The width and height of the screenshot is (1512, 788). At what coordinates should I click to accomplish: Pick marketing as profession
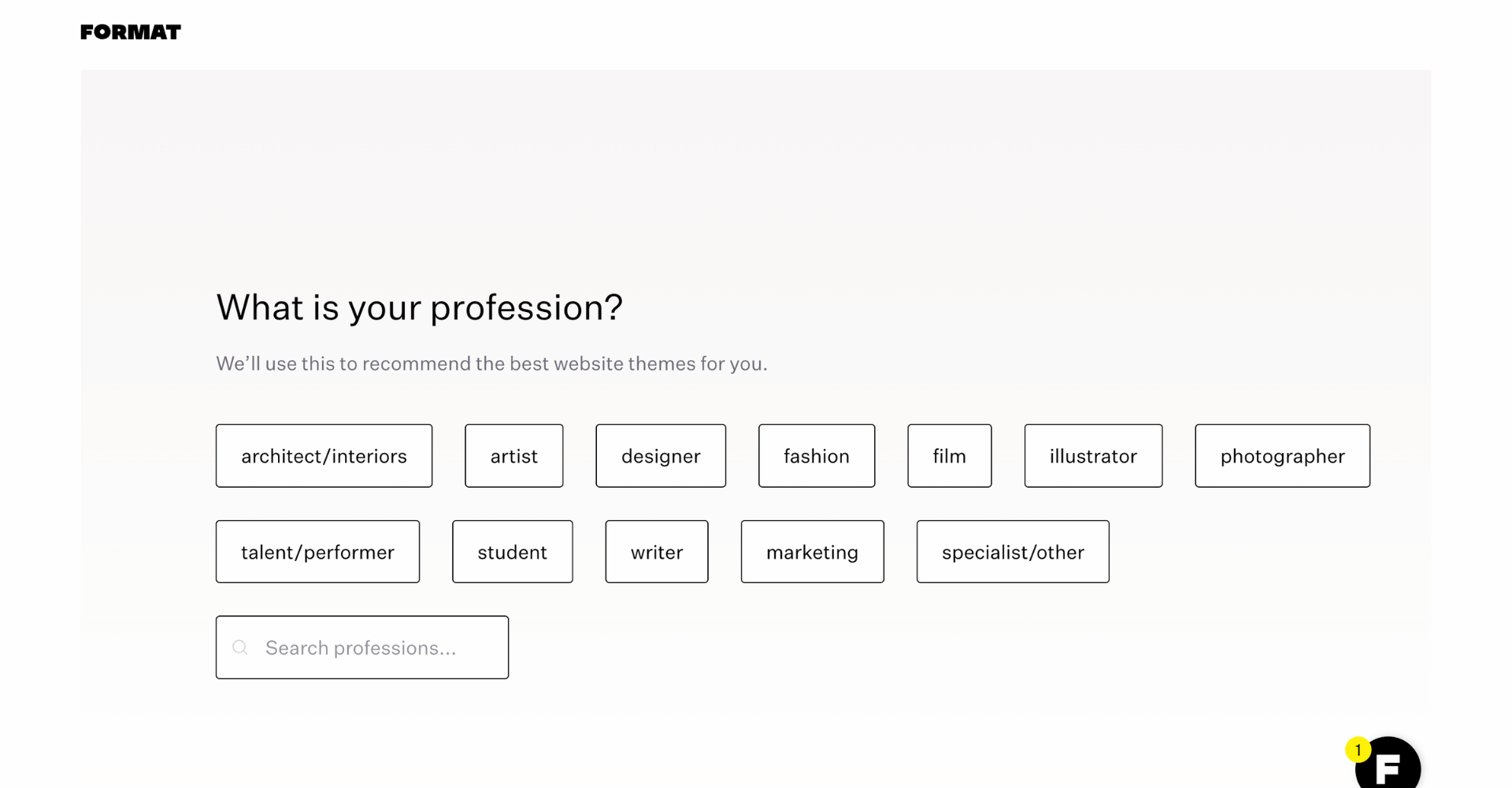point(812,552)
